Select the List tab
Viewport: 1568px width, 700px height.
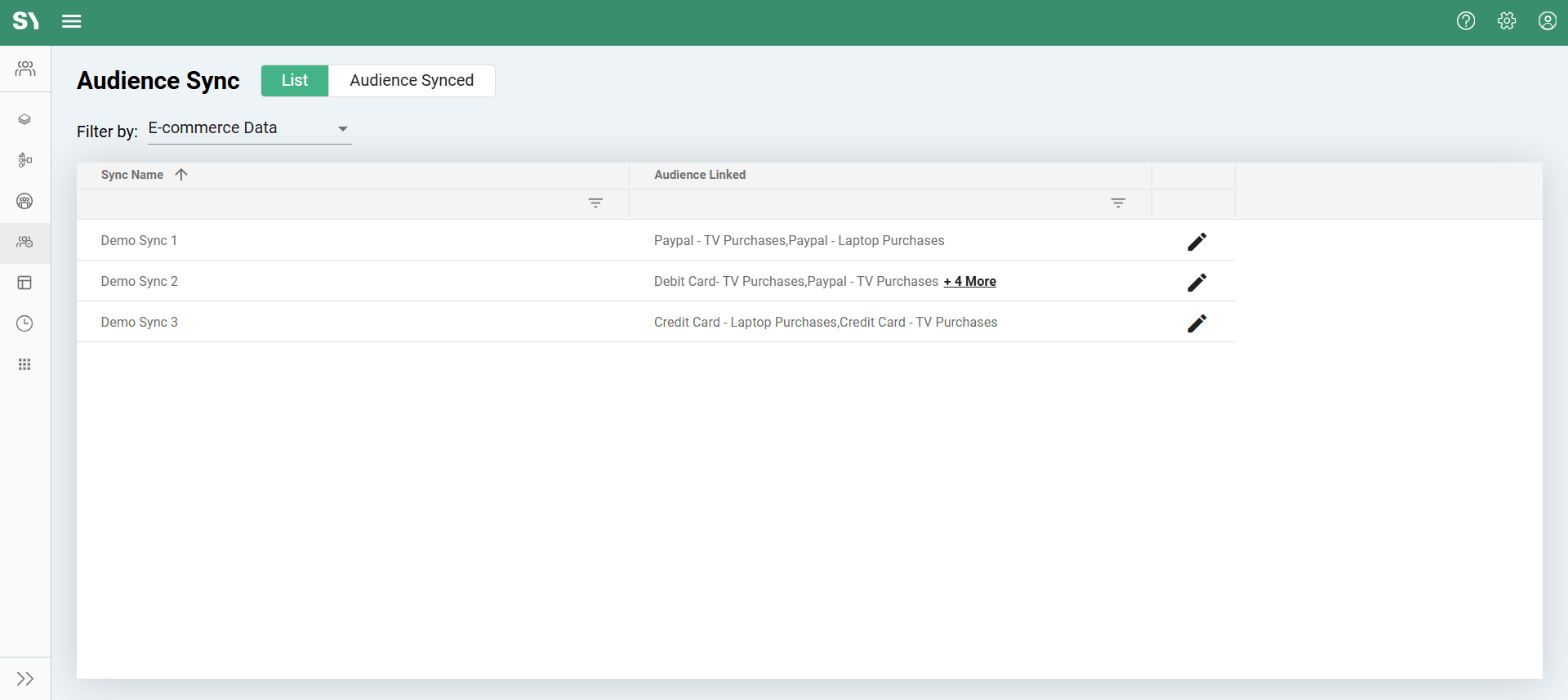pyautogui.click(x=295, y=81)
